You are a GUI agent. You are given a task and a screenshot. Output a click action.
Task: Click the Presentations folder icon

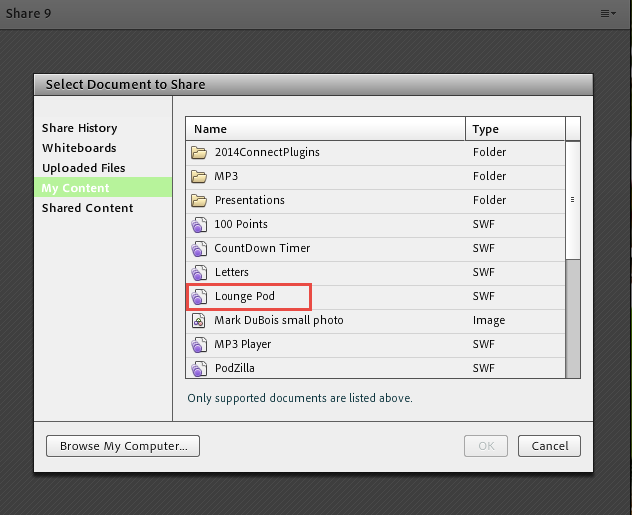[199, 201]
